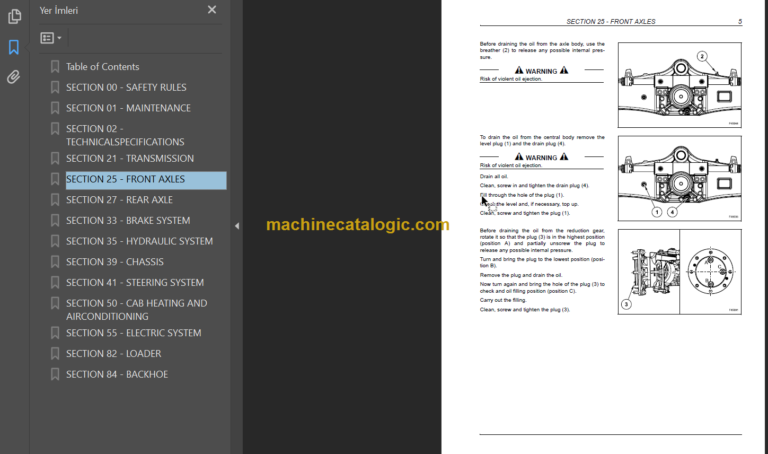Image resolution: width=768 pixels, height=454 pixels.
Task: Open SECTION 50 - CAB HEATING AND AIRCONDITIONING
Action: point(137,310)
